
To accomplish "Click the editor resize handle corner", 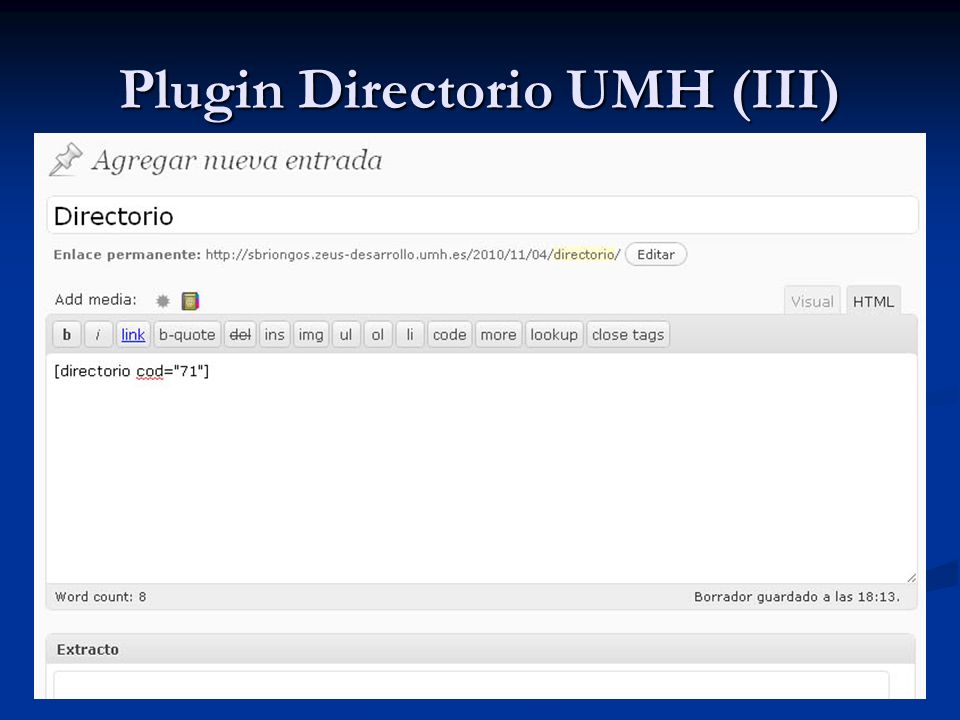I will pyautogui.click(x=911, y=577).
